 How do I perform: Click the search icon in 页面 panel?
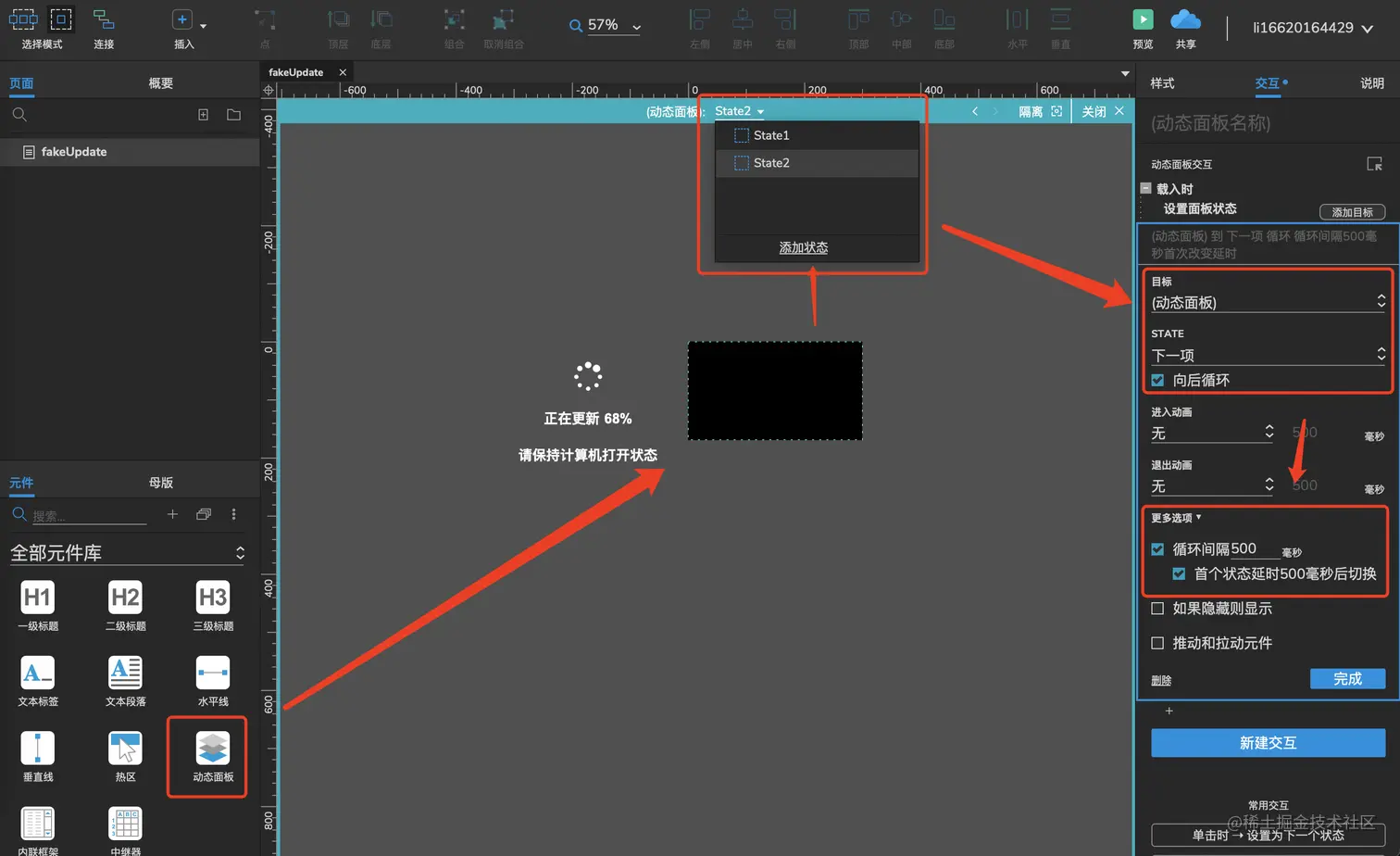pyautogui.click(x=19, y=115)
